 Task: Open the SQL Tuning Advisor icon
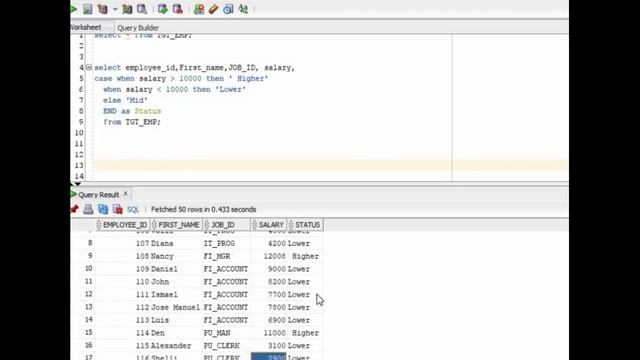click(142, 9)
